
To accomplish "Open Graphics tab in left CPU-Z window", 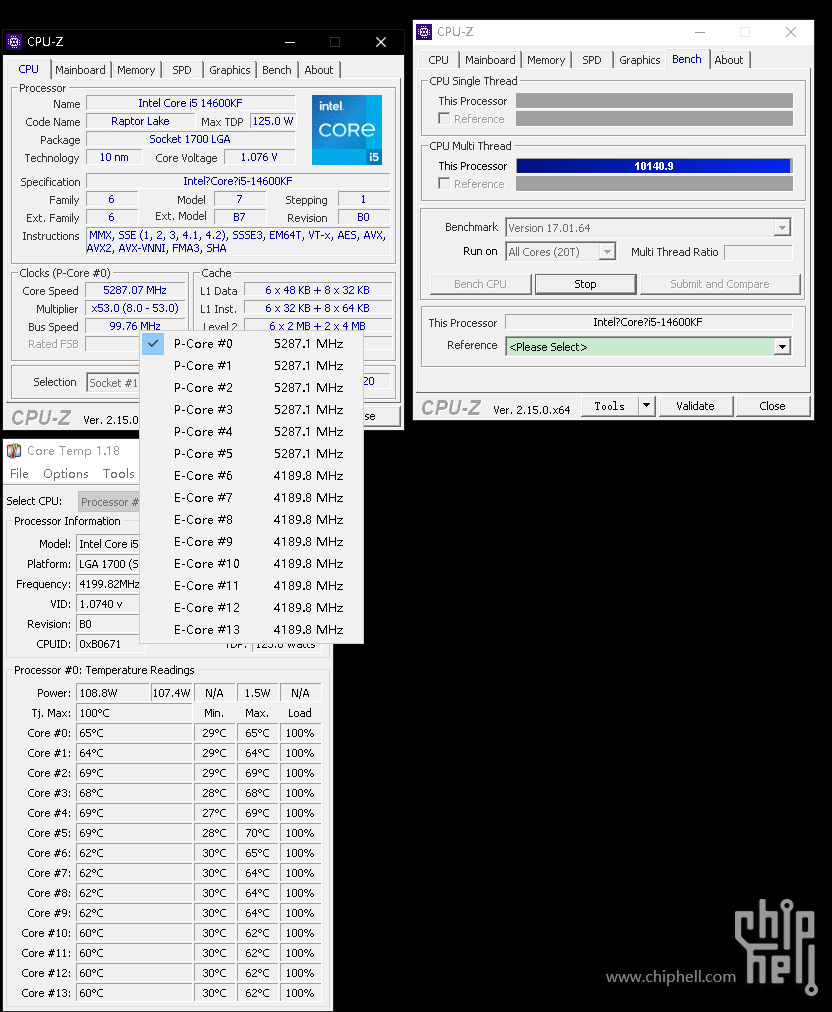I will coord(230,70).
